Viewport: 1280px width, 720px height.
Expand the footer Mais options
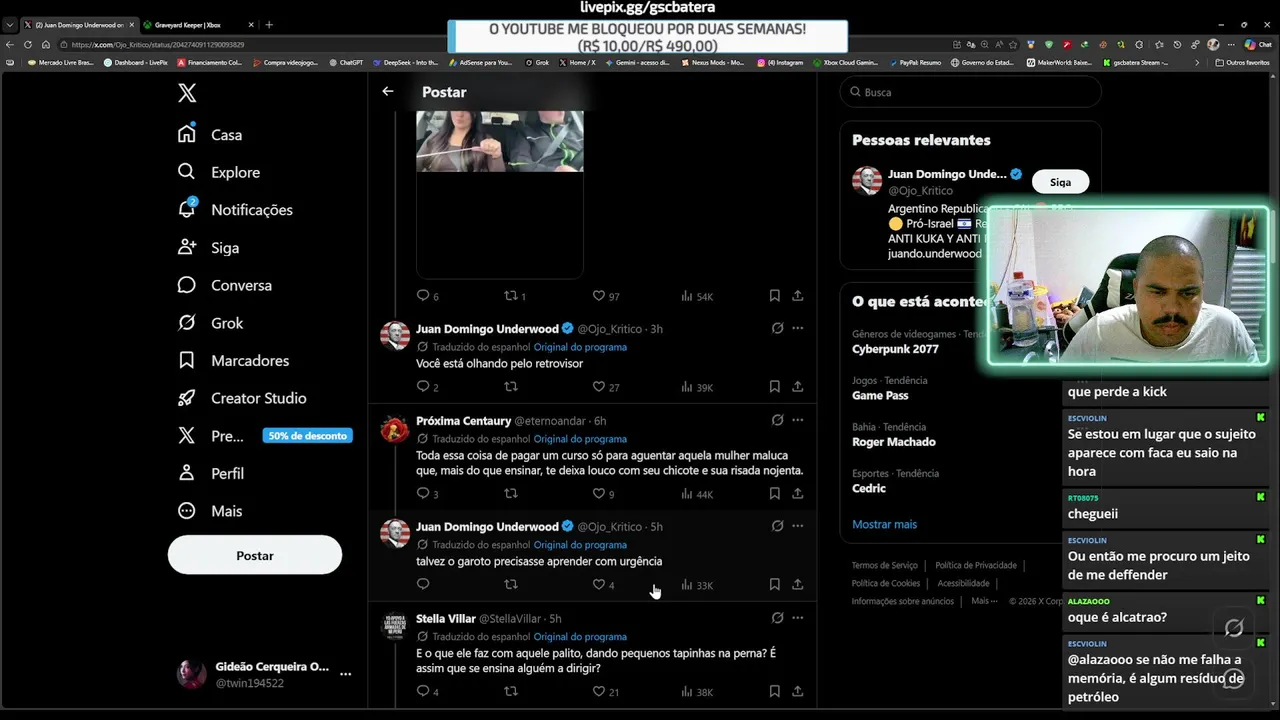(x=983, y=601)
